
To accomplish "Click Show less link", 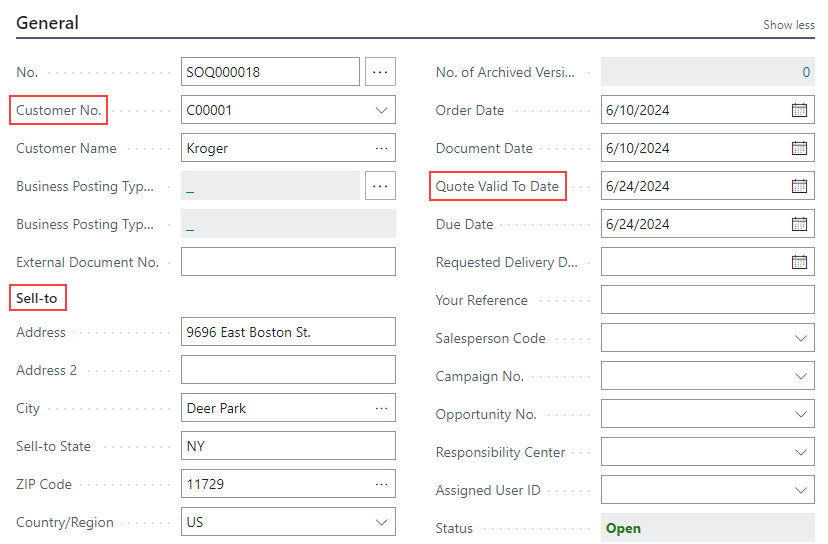I will click(788, 25).
